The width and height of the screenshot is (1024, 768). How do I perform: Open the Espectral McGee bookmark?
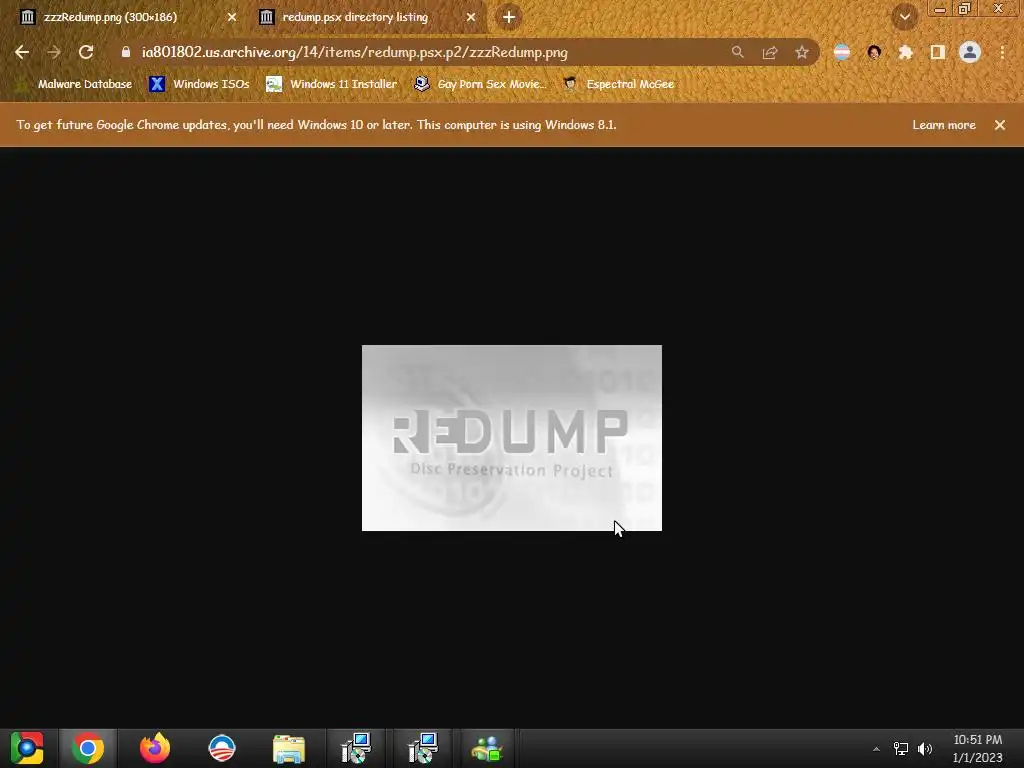(x=619, y=84)
